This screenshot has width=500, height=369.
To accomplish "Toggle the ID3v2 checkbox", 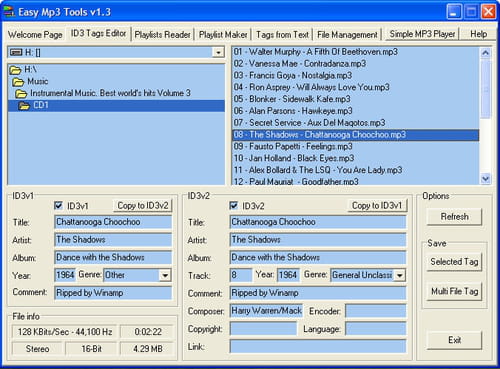I will point(234,206).
